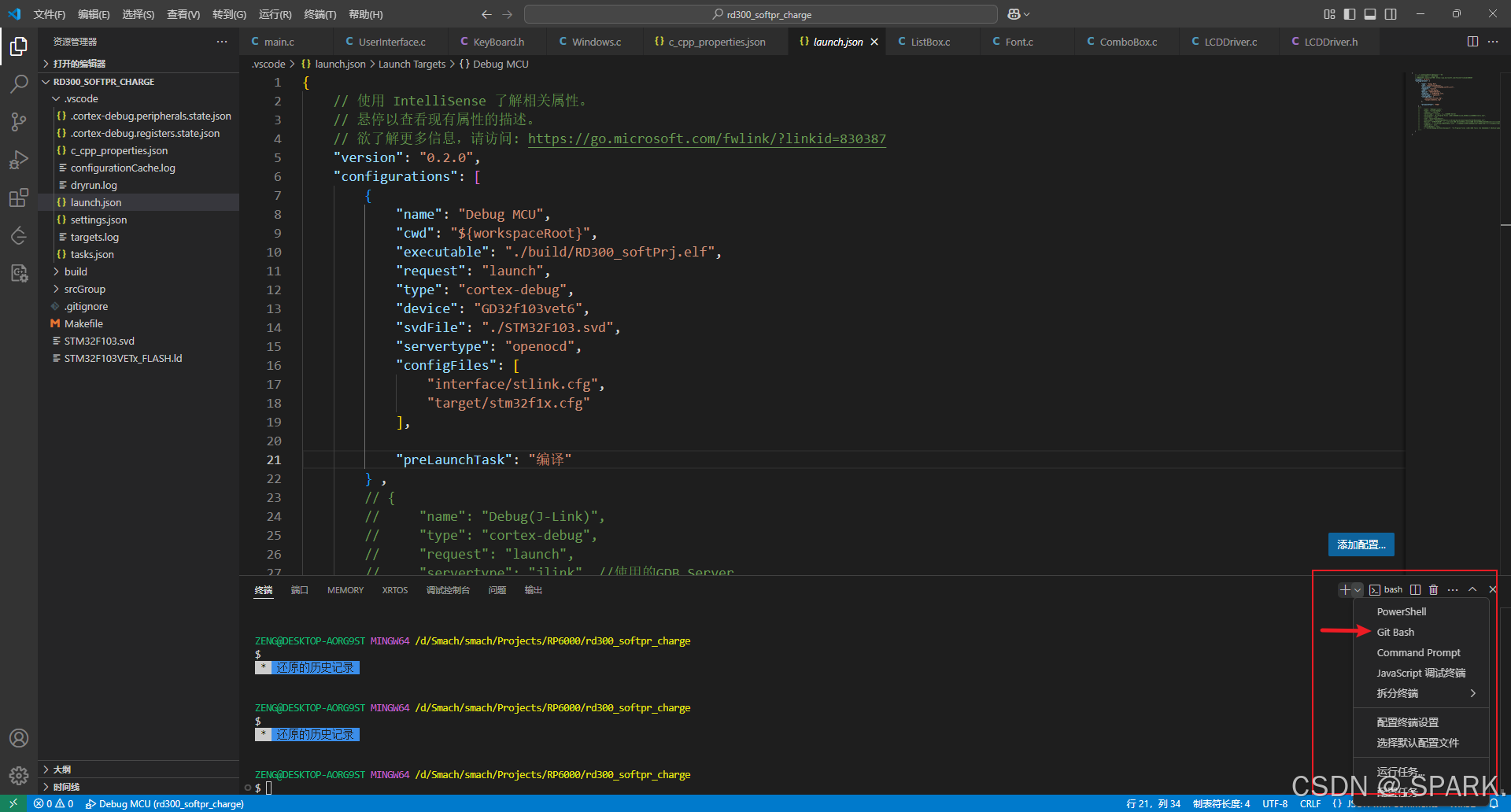Toggle the primary sidebar layout control
This screenshot has height=812, width=1511.
(1349, 14)
